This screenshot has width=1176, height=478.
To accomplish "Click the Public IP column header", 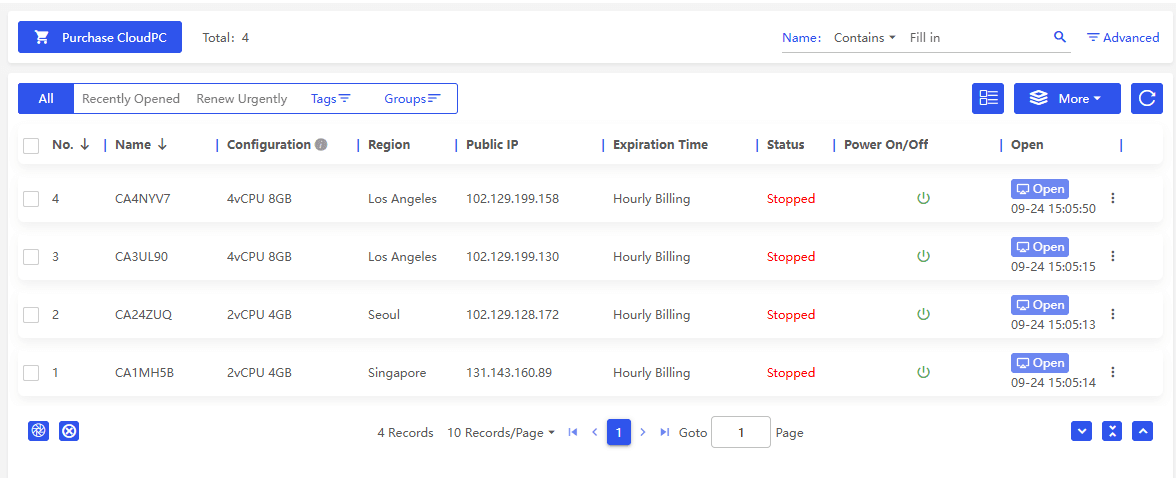I will [492, 145].
